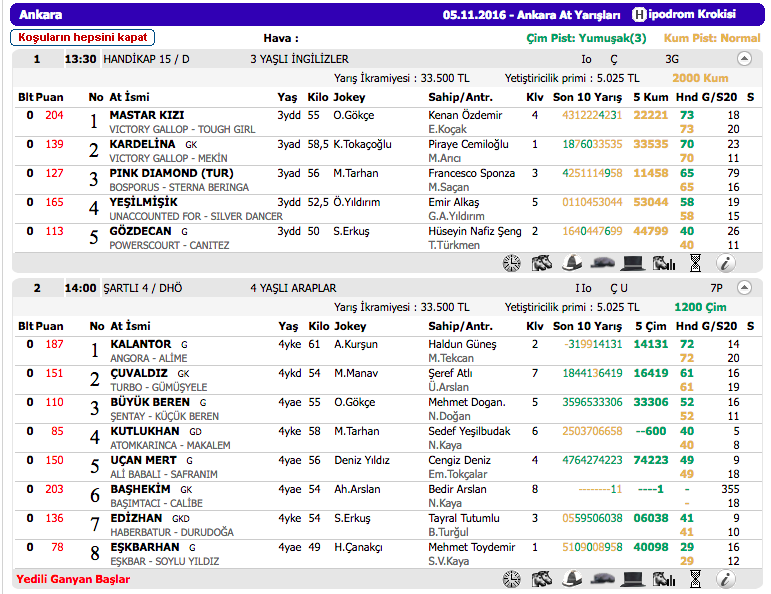Click the top hat icon under race 2
The width and height of the screenshot is (771, 594).
pyautogui.click(x=632, y=578)
